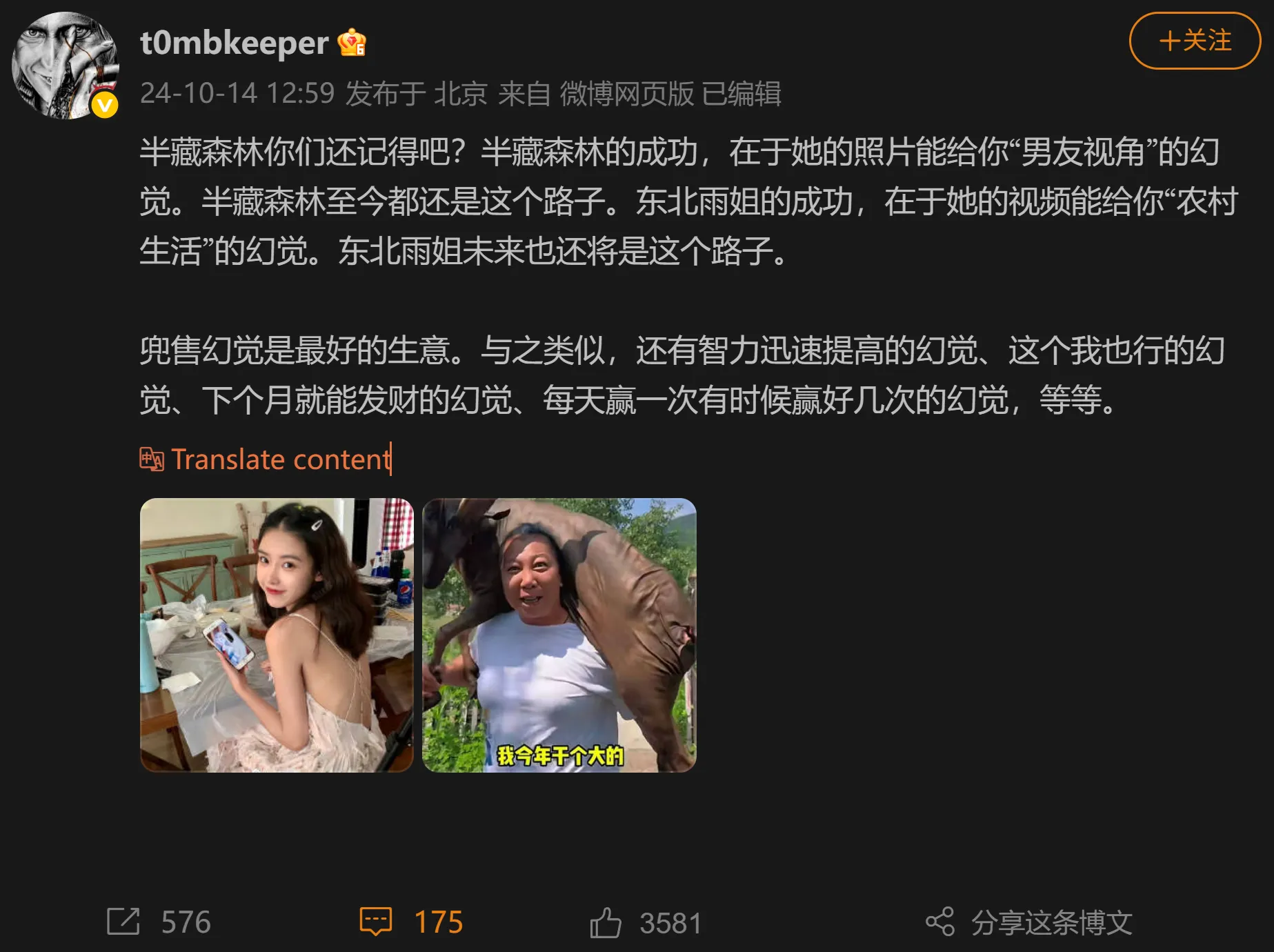Click the translate icon beside Translate content
Image resolution: width=1274 pixels, height=952 pixels.
point(152,459)
